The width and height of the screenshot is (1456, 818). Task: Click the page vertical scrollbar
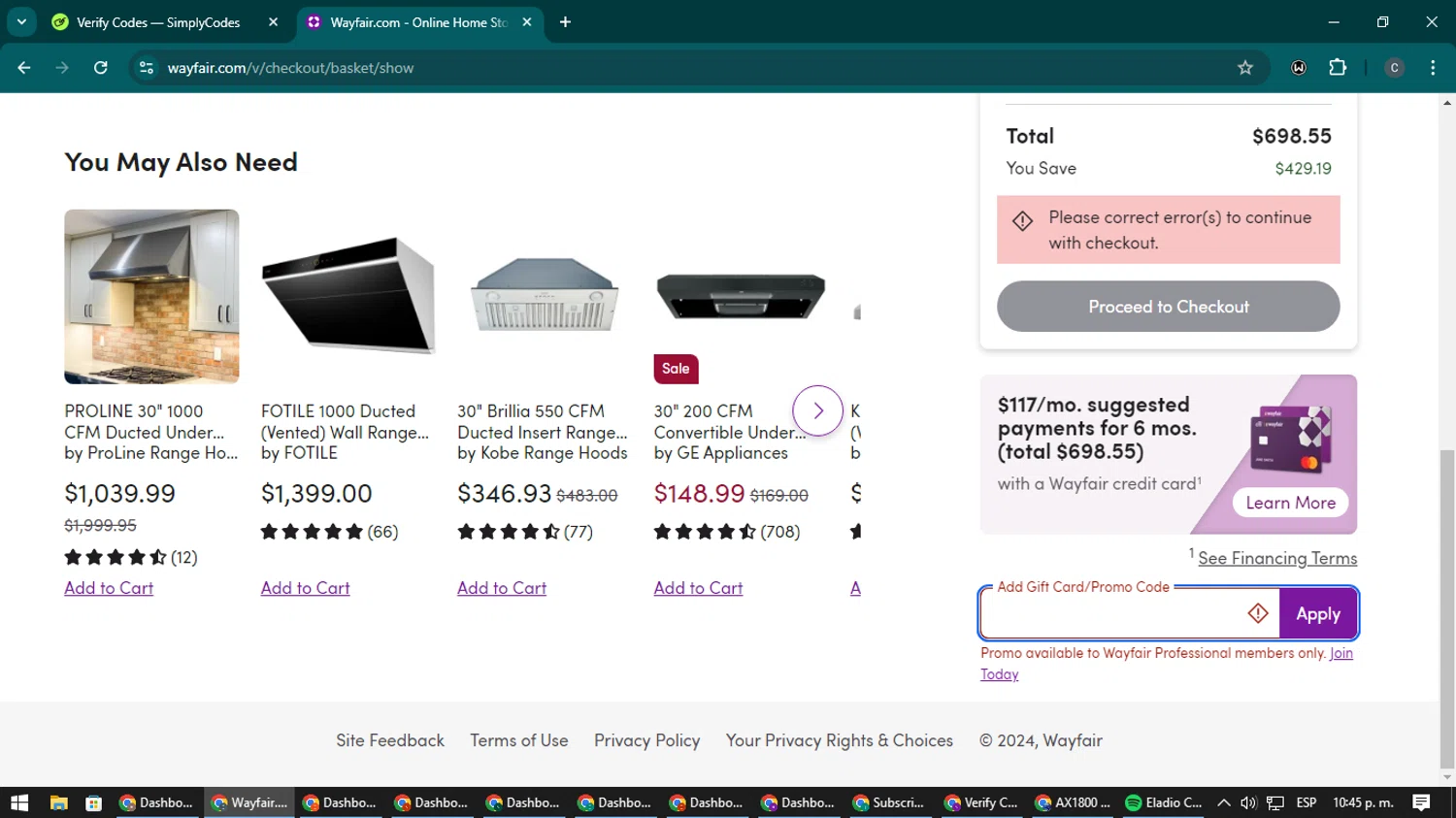pyautogui.click(x=1447, y=609)
